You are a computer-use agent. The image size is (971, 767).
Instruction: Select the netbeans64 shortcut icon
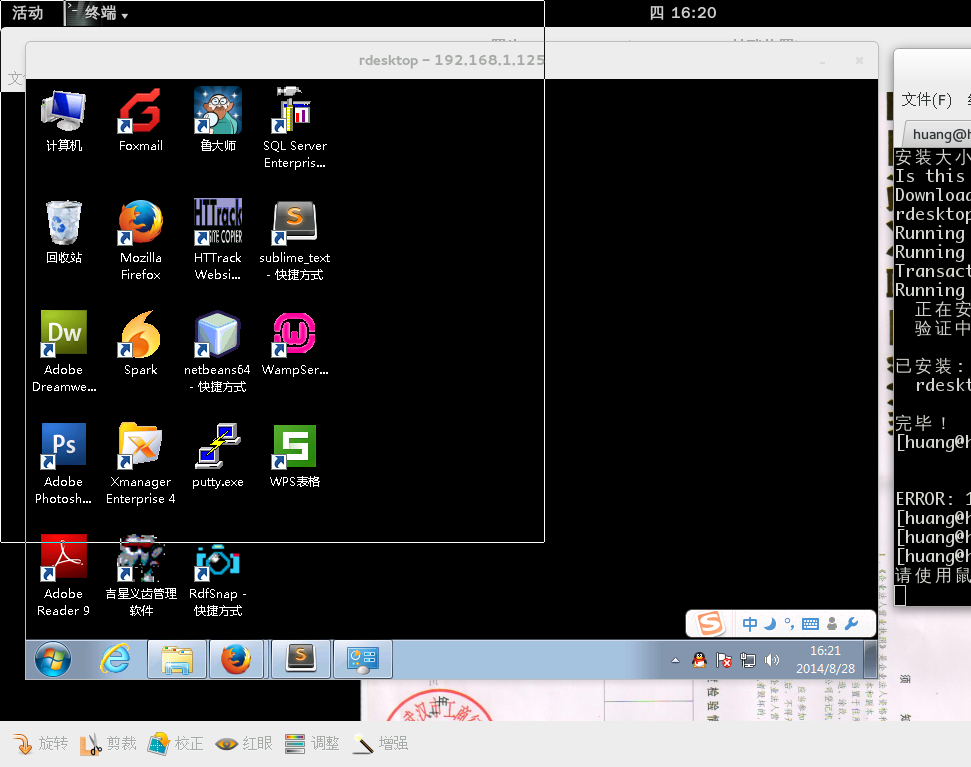tap(217, 353)
